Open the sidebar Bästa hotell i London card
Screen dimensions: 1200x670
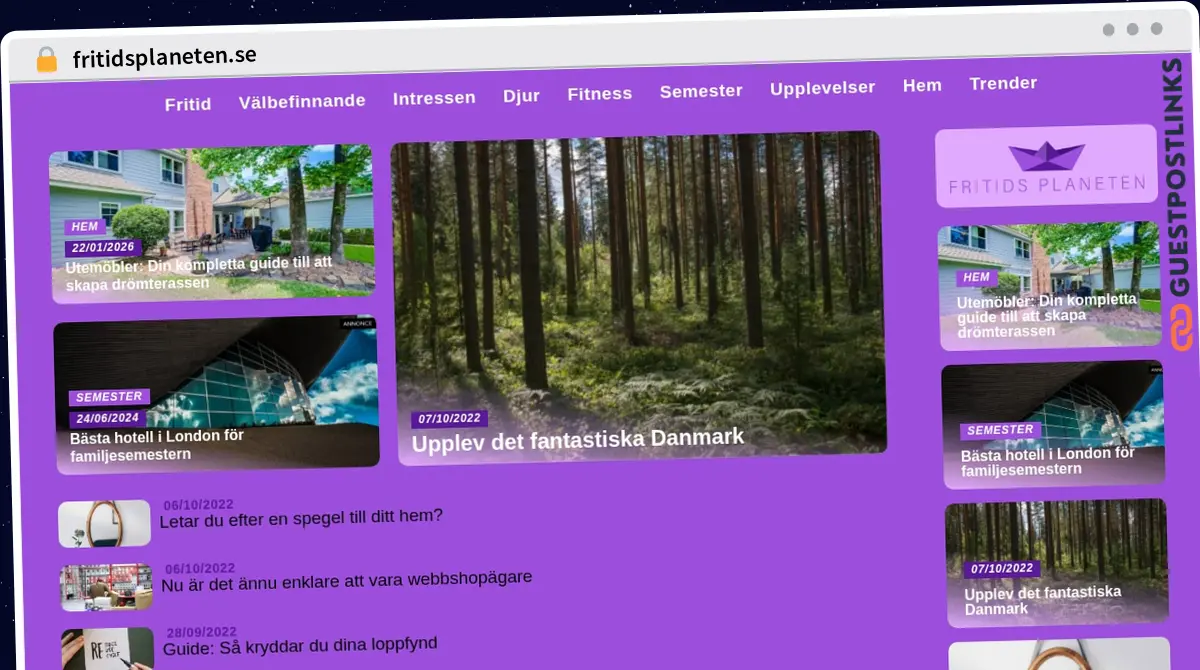1053,424
